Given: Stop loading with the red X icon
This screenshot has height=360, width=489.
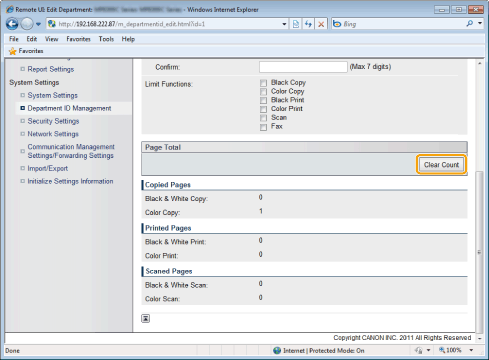Looking at the screenshot, I should pyautogui.click(x=321, y=24).
